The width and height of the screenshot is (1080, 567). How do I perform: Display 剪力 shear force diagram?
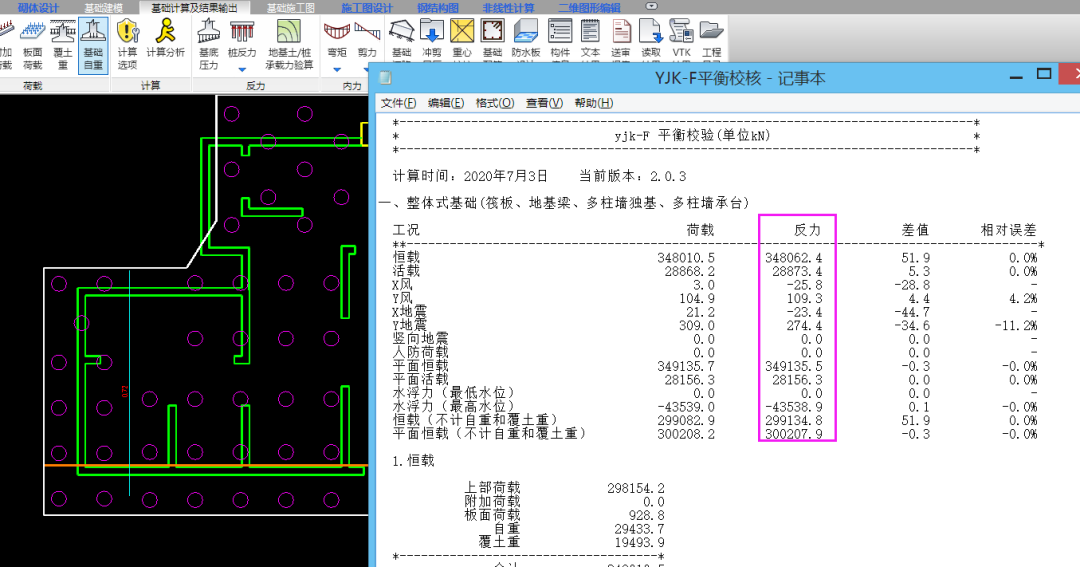pyautogui.click(x=367, y=39)
